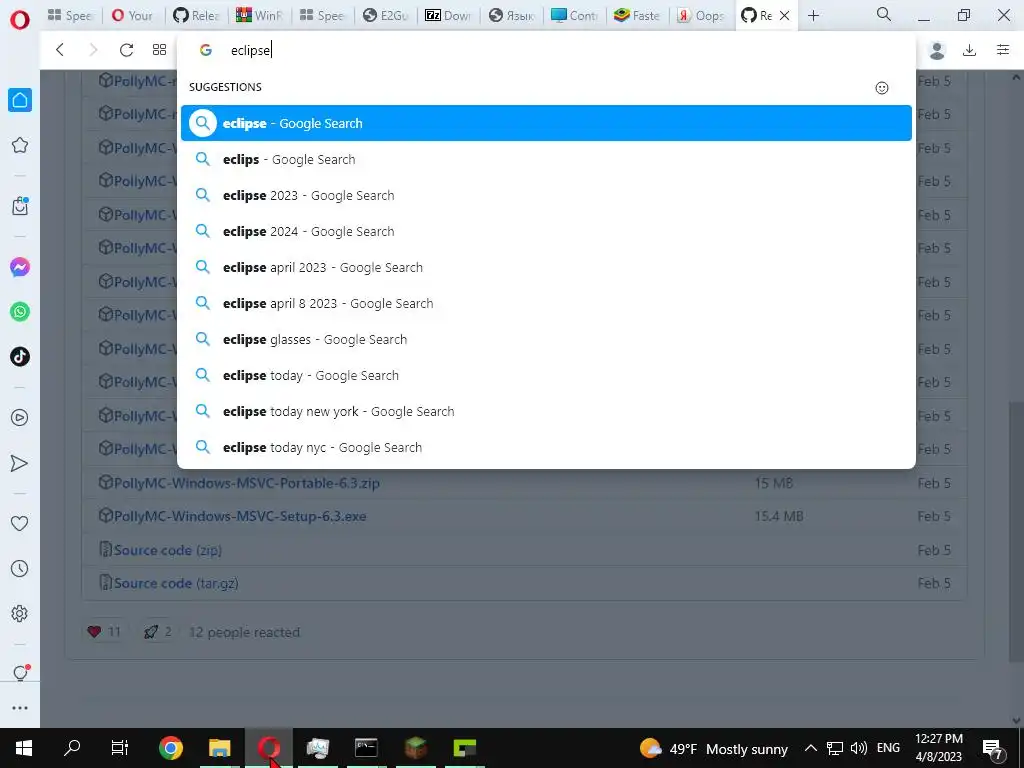The image size is (1024, 768).
Task: Open My Flow arrow icon
Action: tap(20, 463)
